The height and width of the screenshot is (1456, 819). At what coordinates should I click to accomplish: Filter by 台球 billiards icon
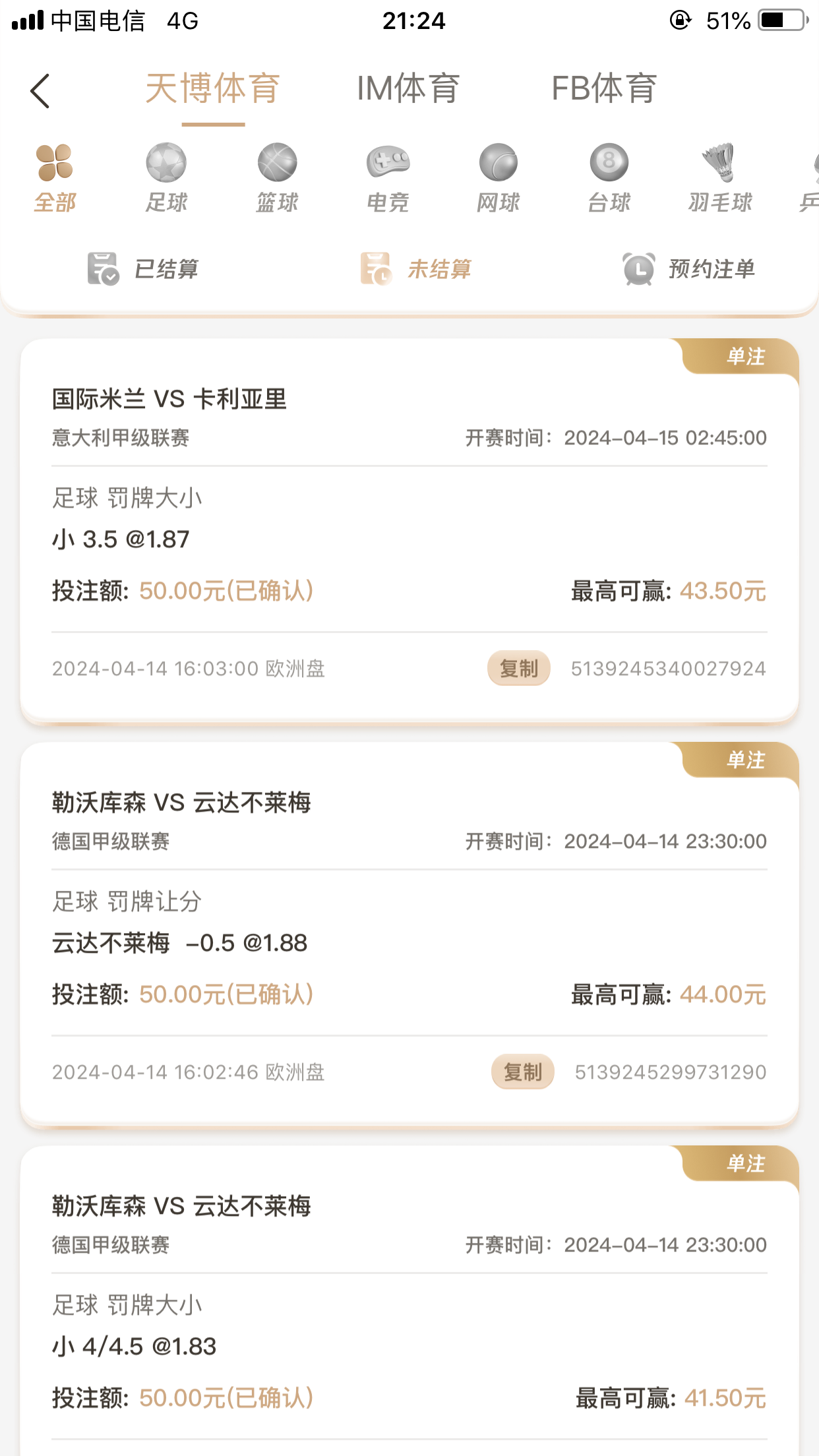pos(609,163)
